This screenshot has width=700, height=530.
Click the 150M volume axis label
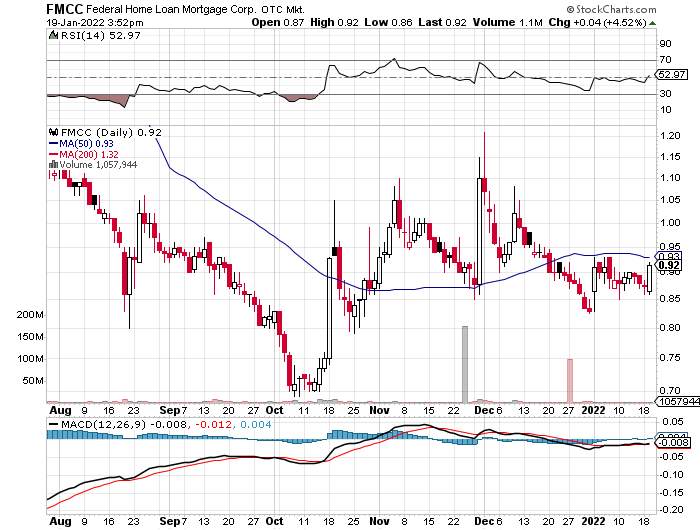(x=30, y=337)
